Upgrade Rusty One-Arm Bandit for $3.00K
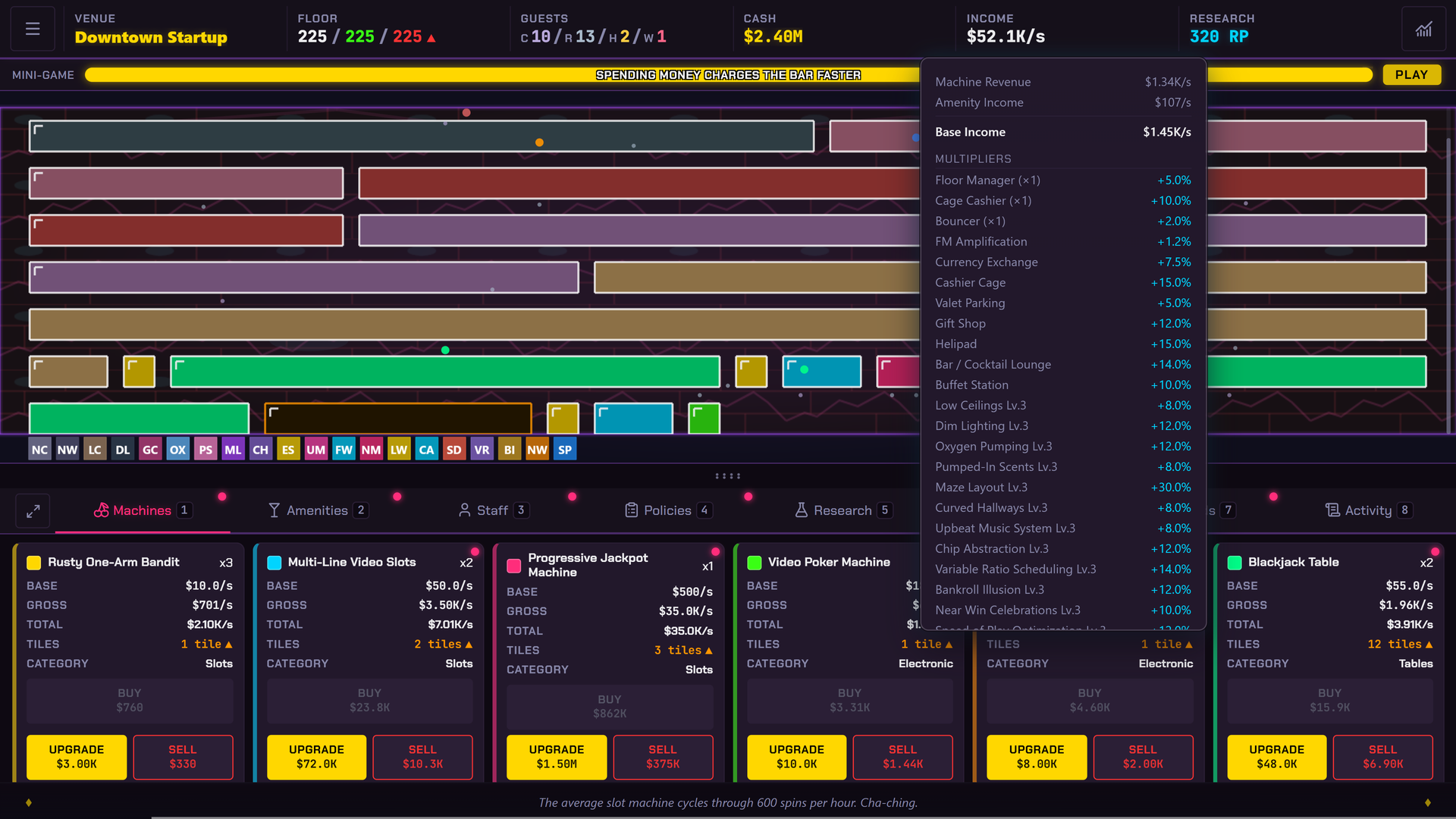Image resolution: width=1456 pixels, height=819 pixels. (x=77, y=757)
